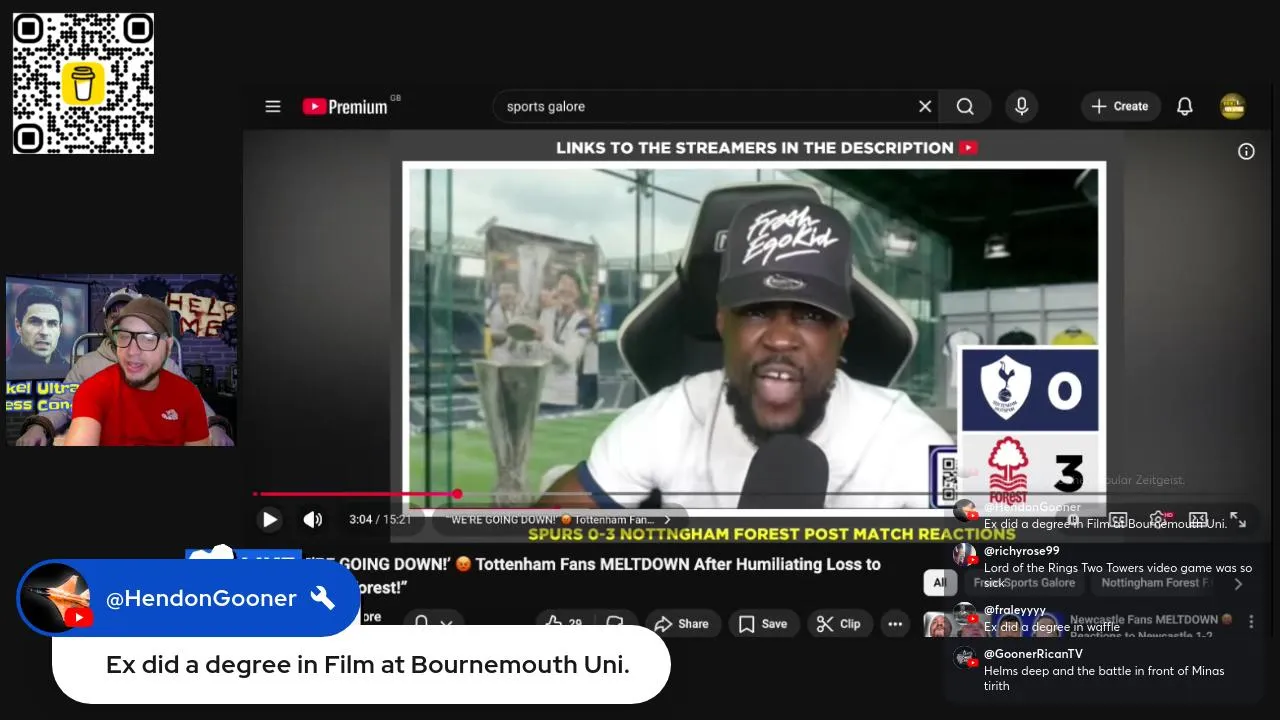The height and width of the screenshot is (720, 1280).
Task: Open the player settings gear
Action: [1158, 519]
